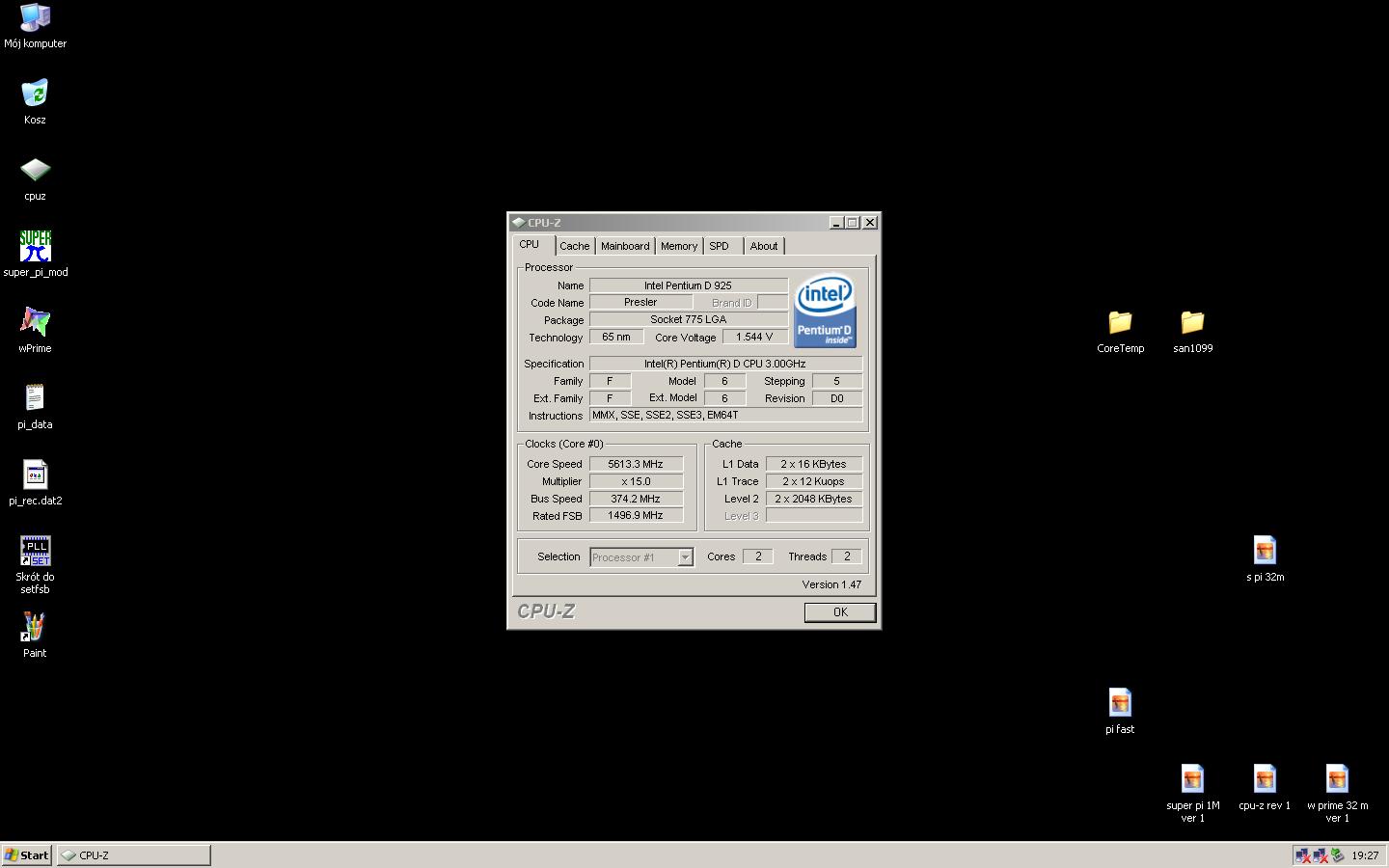
Task: Click the CPU-Z title bar icon
Action: (x=518, y=223)
